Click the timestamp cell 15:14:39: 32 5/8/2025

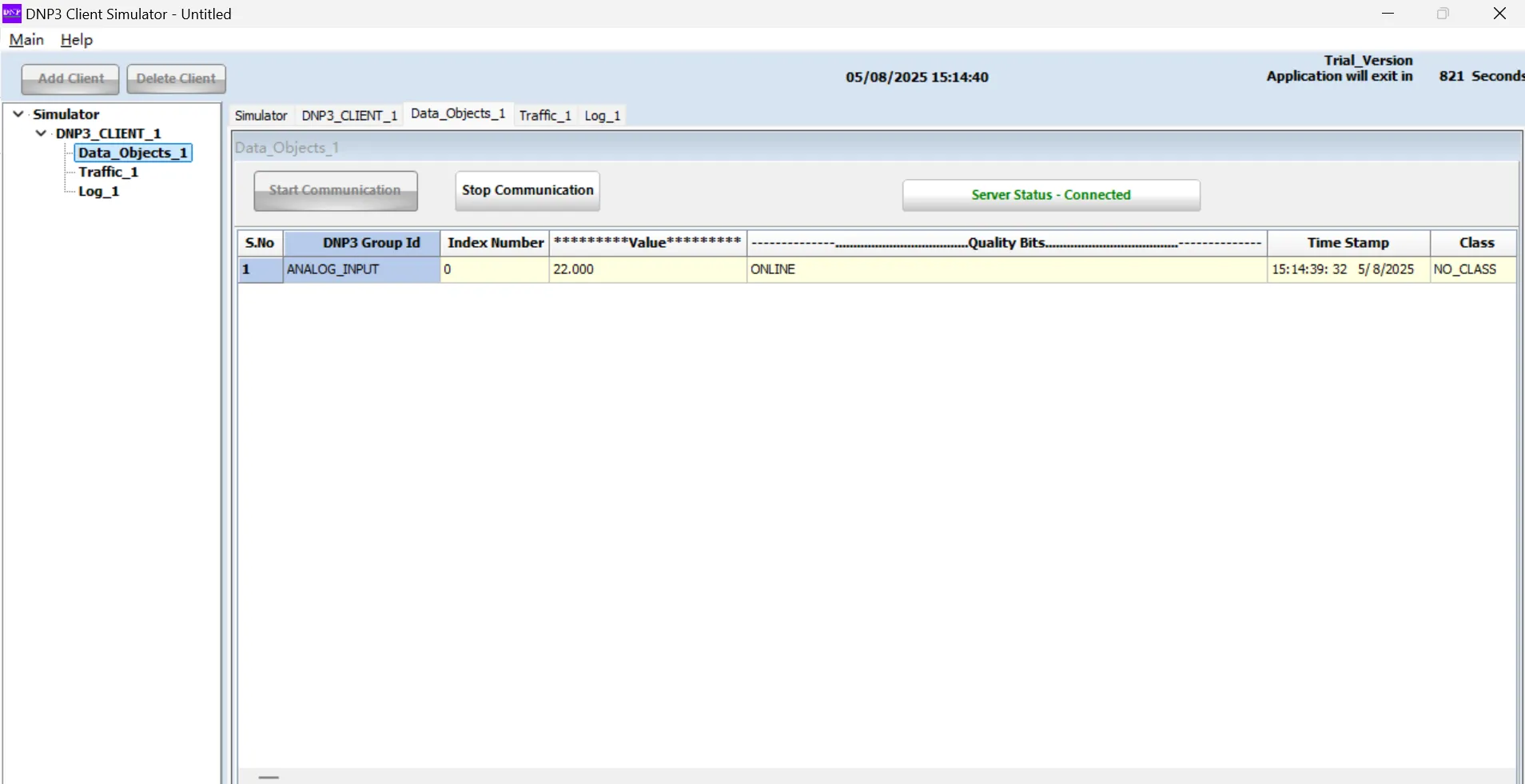click(1348, 269)
